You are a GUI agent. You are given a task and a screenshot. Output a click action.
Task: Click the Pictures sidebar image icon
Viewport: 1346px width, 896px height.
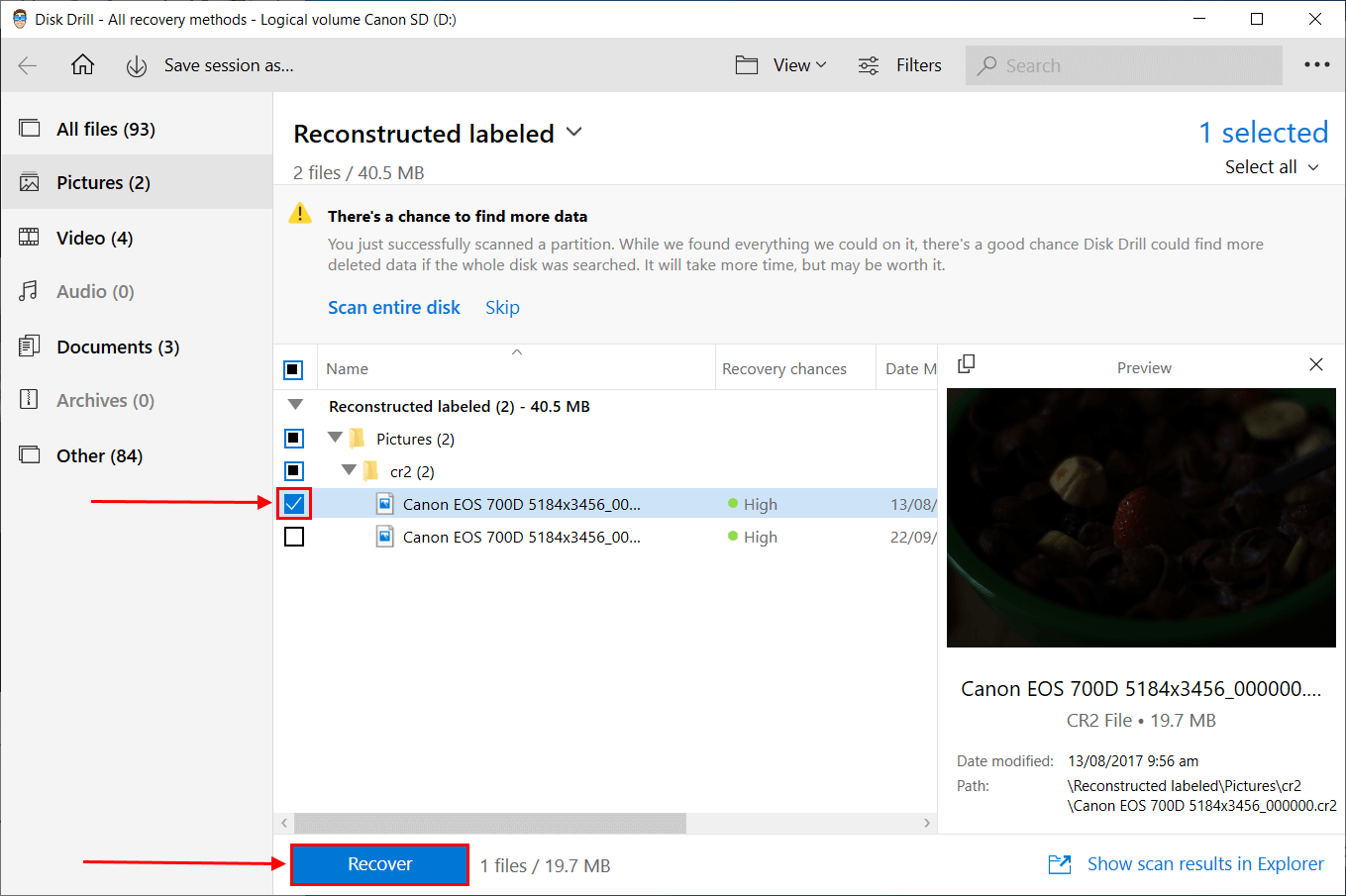pyautogui.click(x=30, y=182)
